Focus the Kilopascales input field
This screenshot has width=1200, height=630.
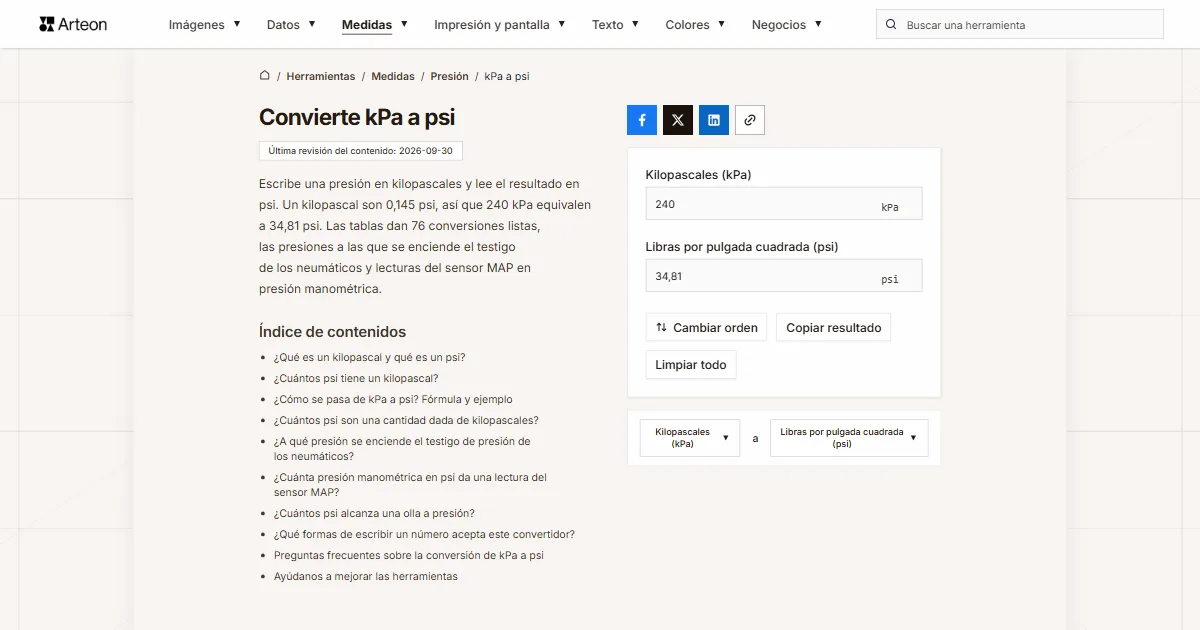[x=784, y=204]
